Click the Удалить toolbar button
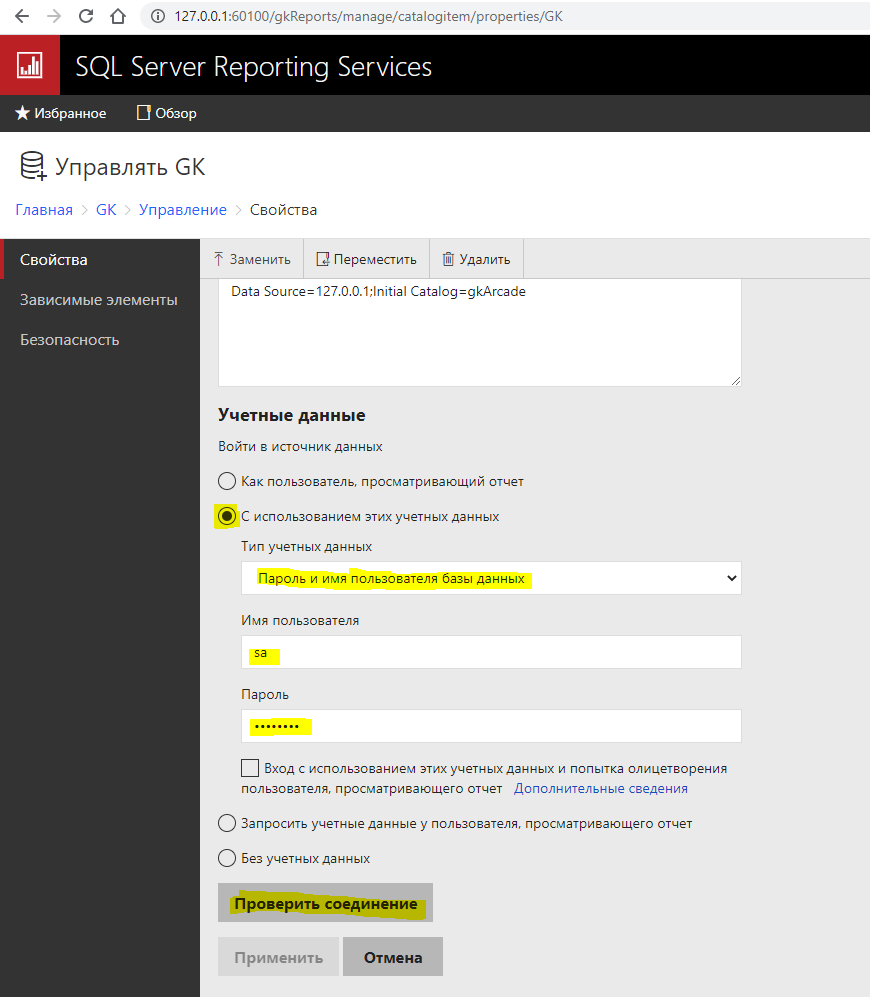870x997 pixels. pos(476,259)
